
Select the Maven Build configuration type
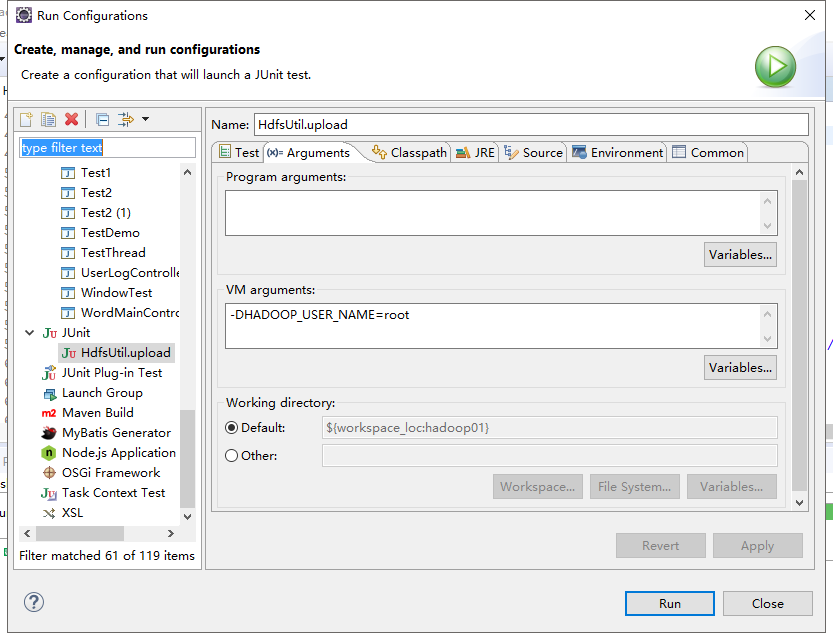pos(97,413)
